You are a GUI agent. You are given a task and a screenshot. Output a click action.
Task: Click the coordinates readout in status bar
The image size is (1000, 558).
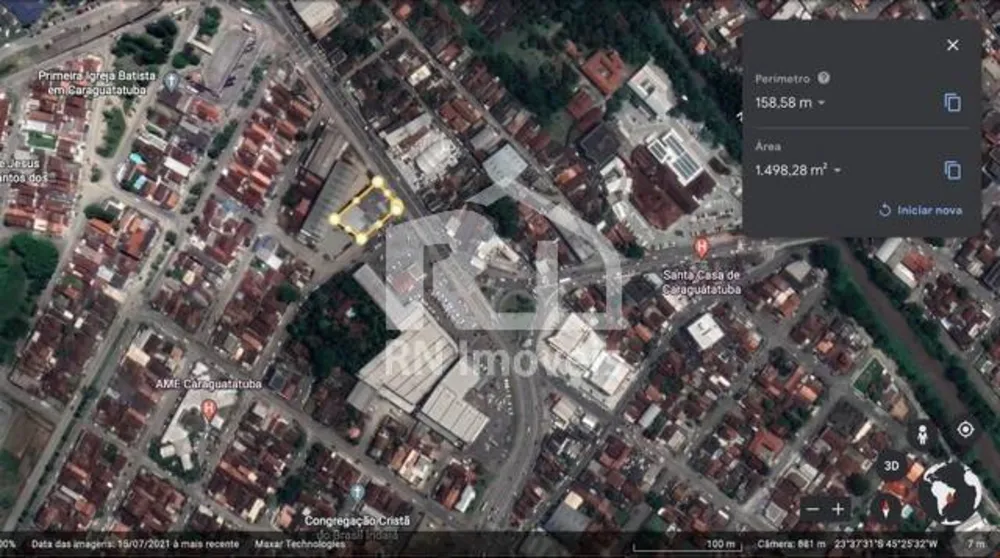tap(886, 544)
